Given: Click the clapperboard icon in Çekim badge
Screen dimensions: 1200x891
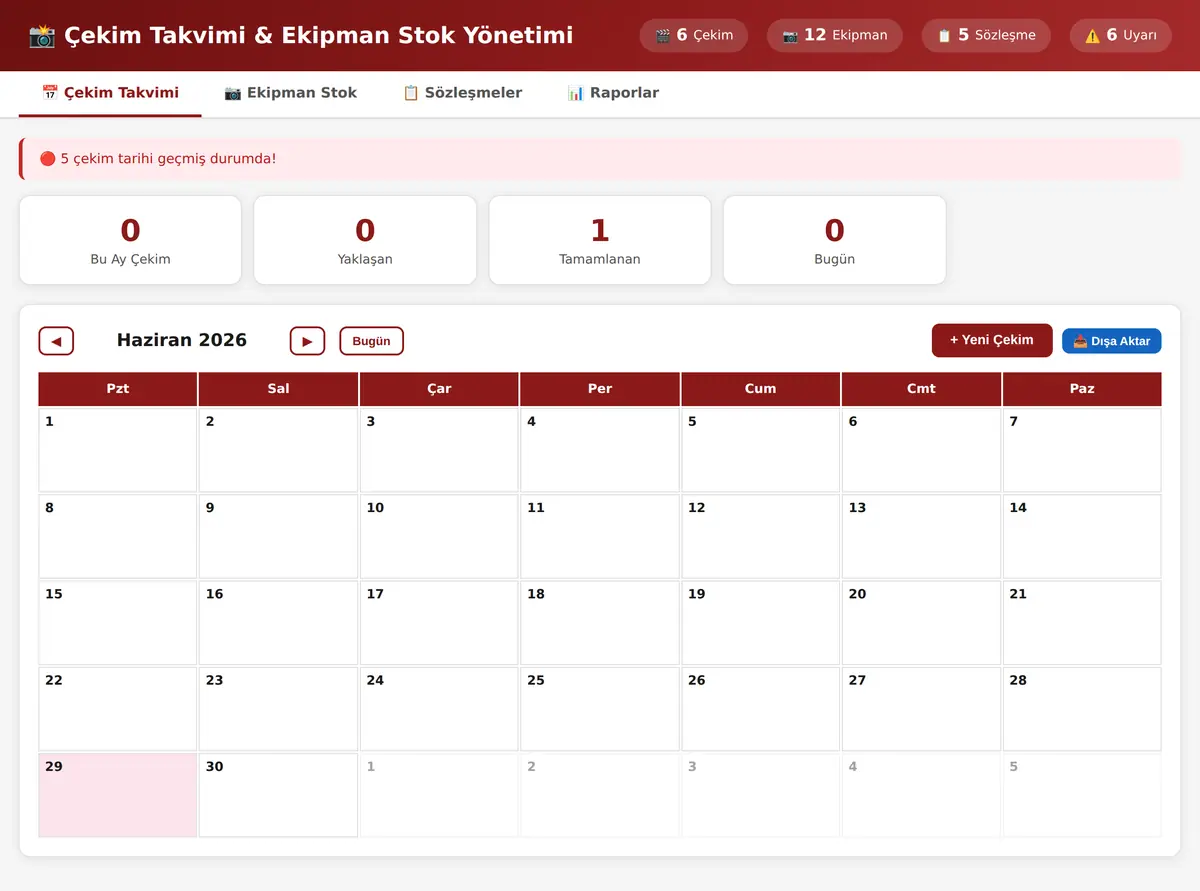Looking at the screenshot, I should pyautogui.click(x=662, y=36).
